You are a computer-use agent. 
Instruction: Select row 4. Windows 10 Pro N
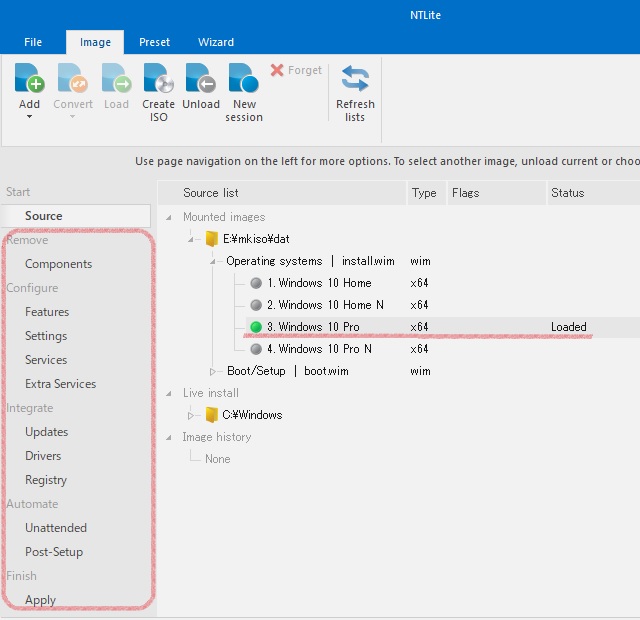[x=319, y=349]
